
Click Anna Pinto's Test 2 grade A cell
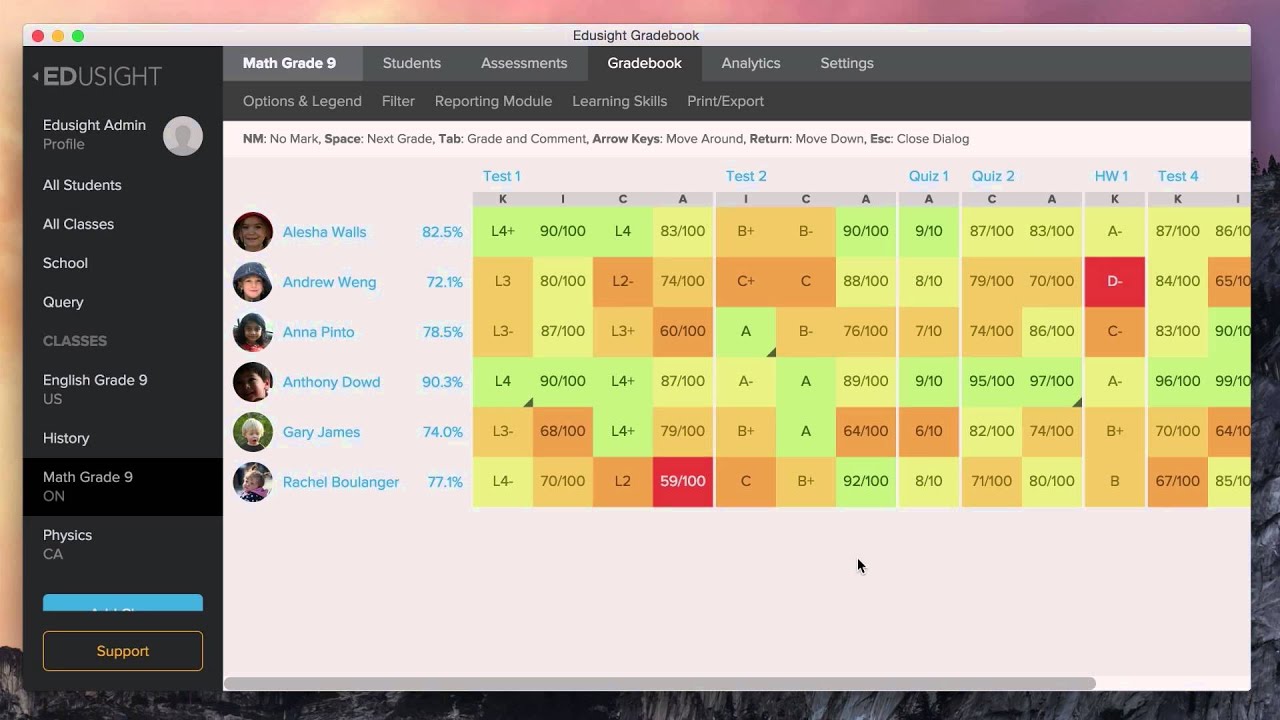(x=746, y=331)
